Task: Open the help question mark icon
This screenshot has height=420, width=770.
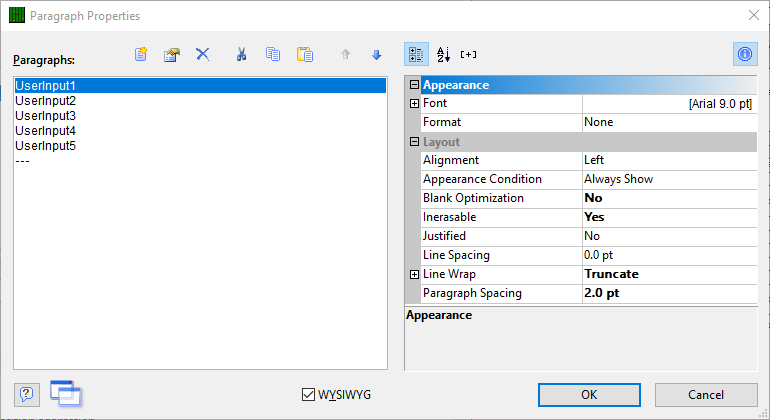Action: point(27,394)
